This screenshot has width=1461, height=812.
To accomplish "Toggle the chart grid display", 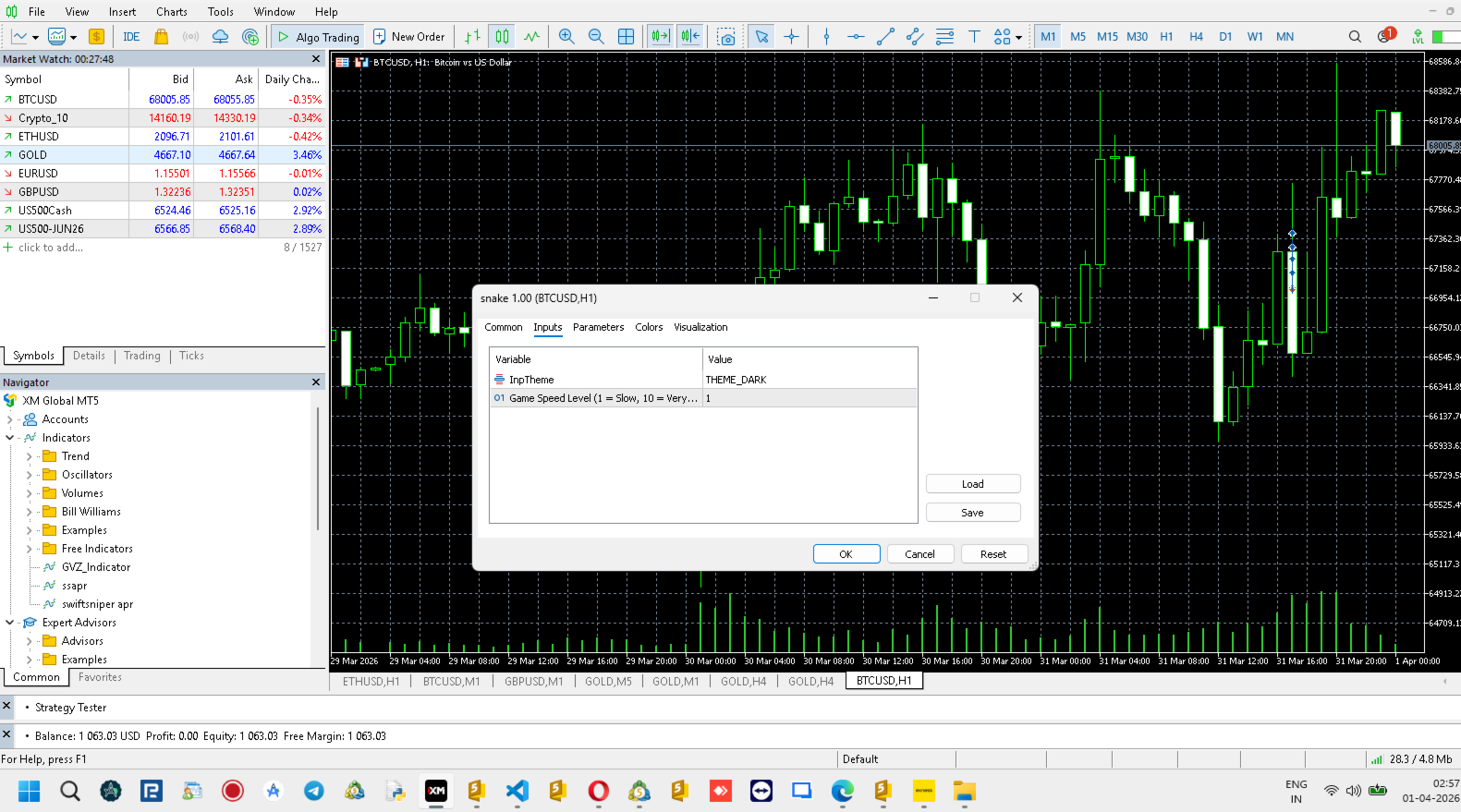I will pyautogui.click(x=626, y=37).
